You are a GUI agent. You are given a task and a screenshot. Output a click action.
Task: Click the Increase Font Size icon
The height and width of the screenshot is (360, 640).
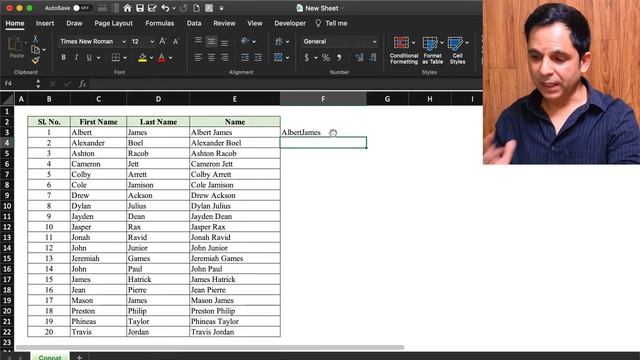coord(162,41)
